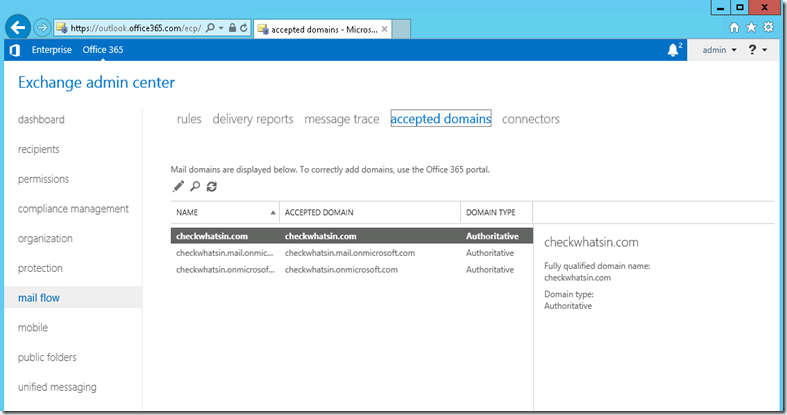Click the search magnifier in address bar

[210, 28]
